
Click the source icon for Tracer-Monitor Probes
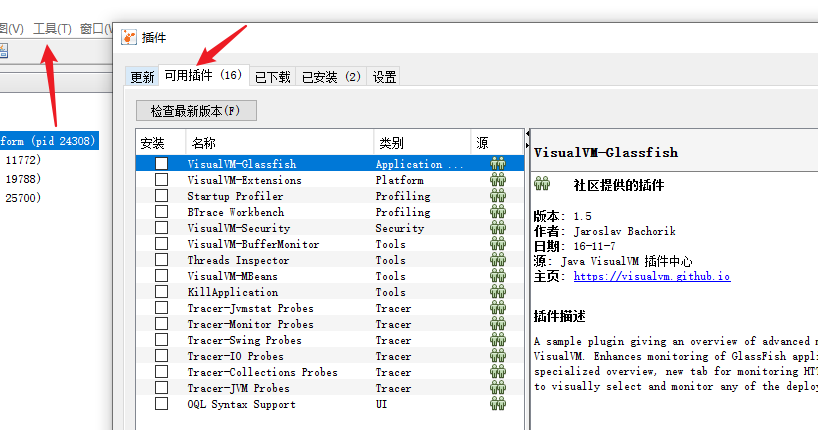[x=498, y=324]
